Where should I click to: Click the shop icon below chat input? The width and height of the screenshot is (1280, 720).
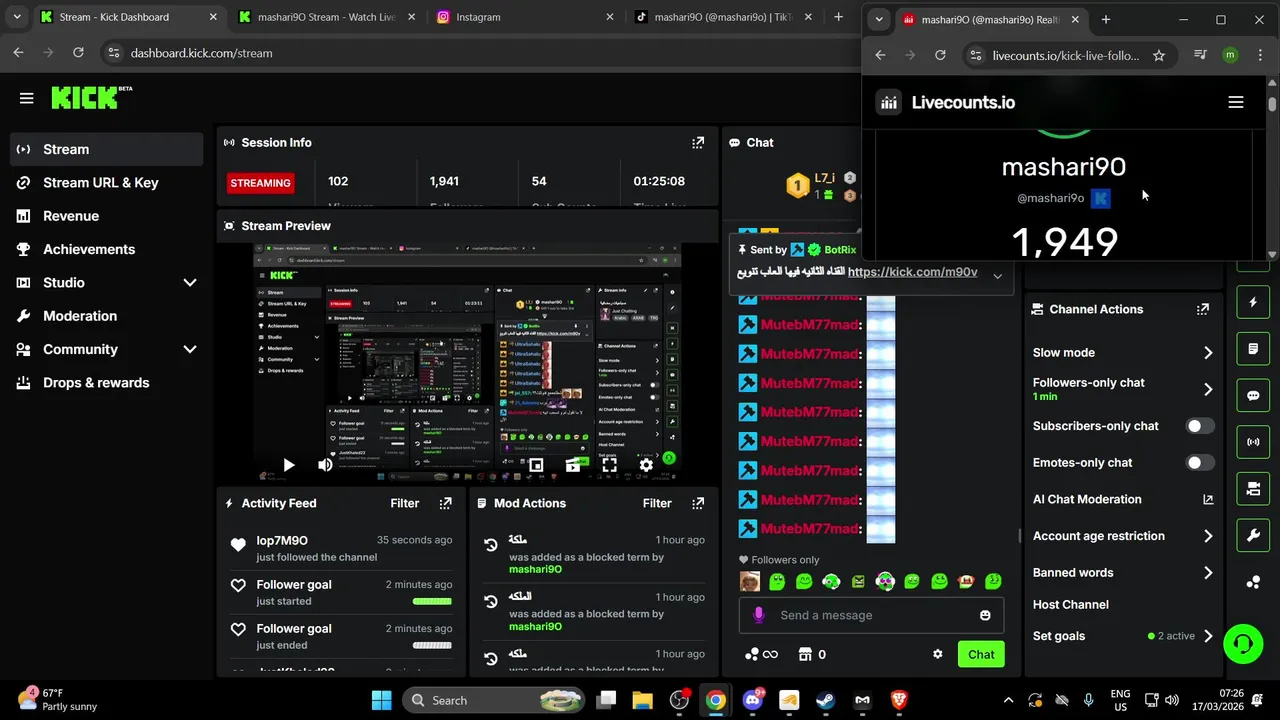pos(805,654)
